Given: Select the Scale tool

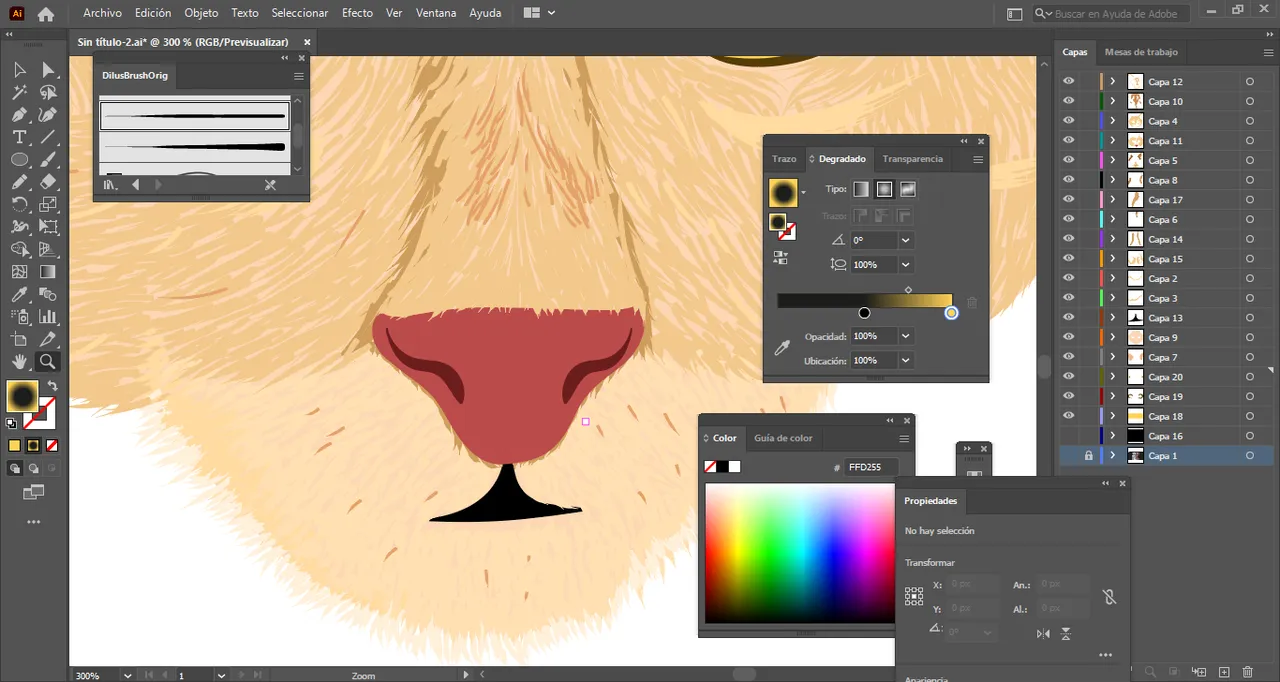Looking at the screenshot, I should pyautogui.click(x=48, y=204).
